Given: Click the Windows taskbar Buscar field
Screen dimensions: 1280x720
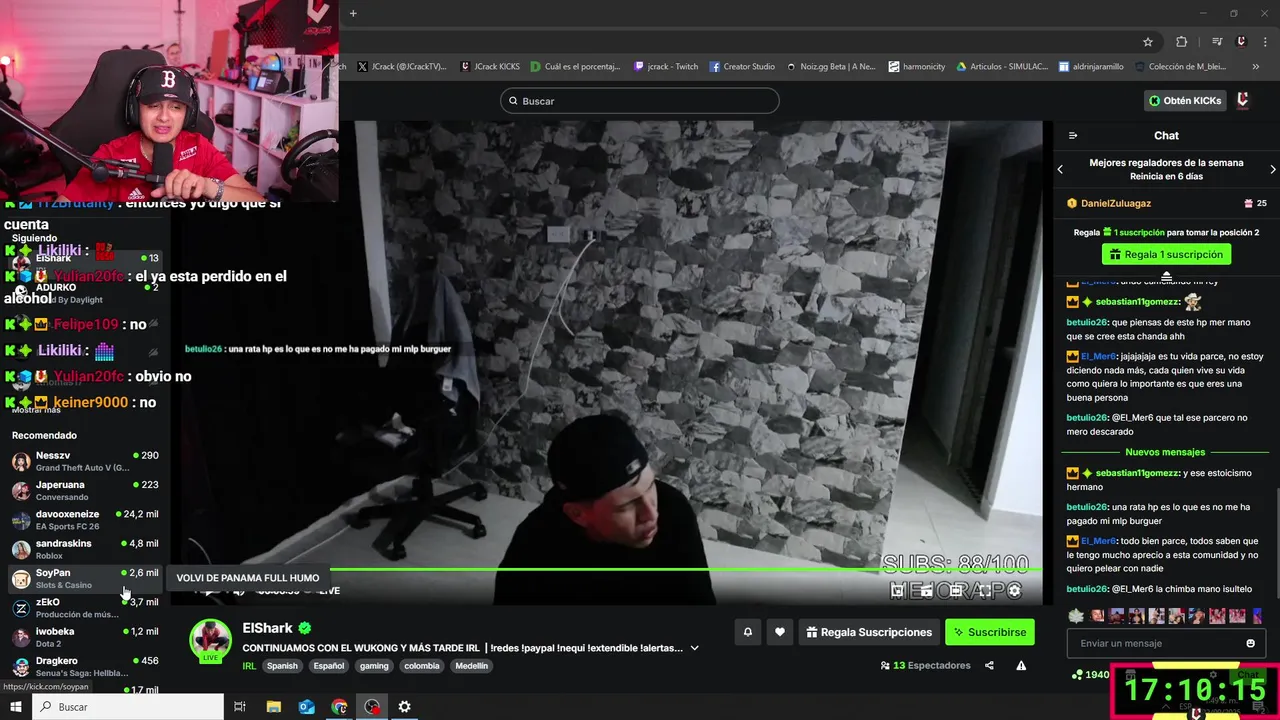Looking at the screenshot, I should [128, 707].
